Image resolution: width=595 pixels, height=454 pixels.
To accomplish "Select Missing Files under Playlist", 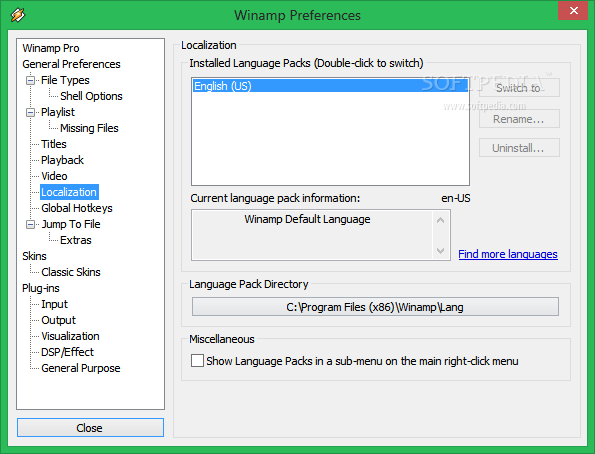I will (89, 128).
